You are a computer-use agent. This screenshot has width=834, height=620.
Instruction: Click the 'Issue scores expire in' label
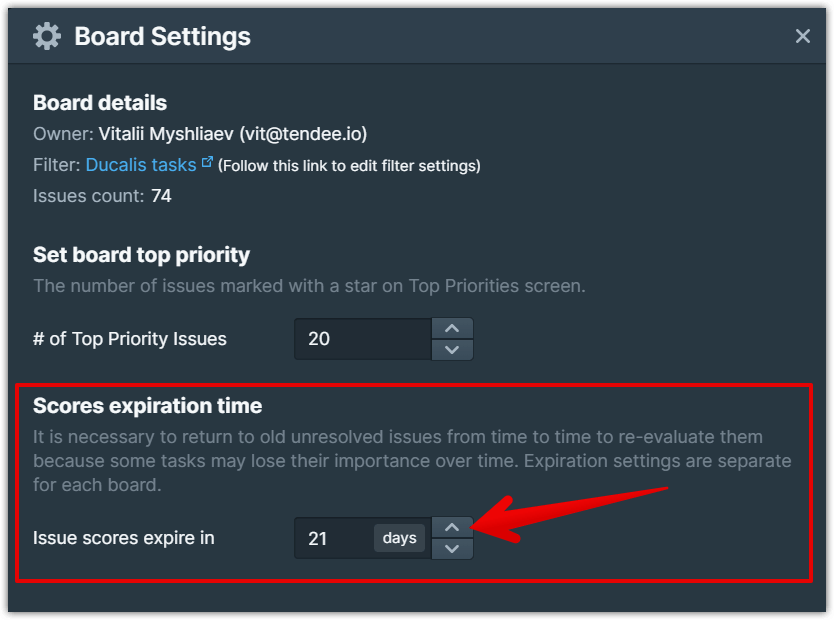(124, 538)
